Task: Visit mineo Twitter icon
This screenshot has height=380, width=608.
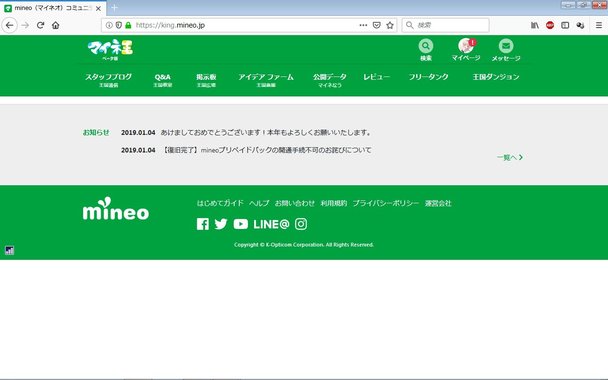Action: pyautogui.click(x=221, y=224)
